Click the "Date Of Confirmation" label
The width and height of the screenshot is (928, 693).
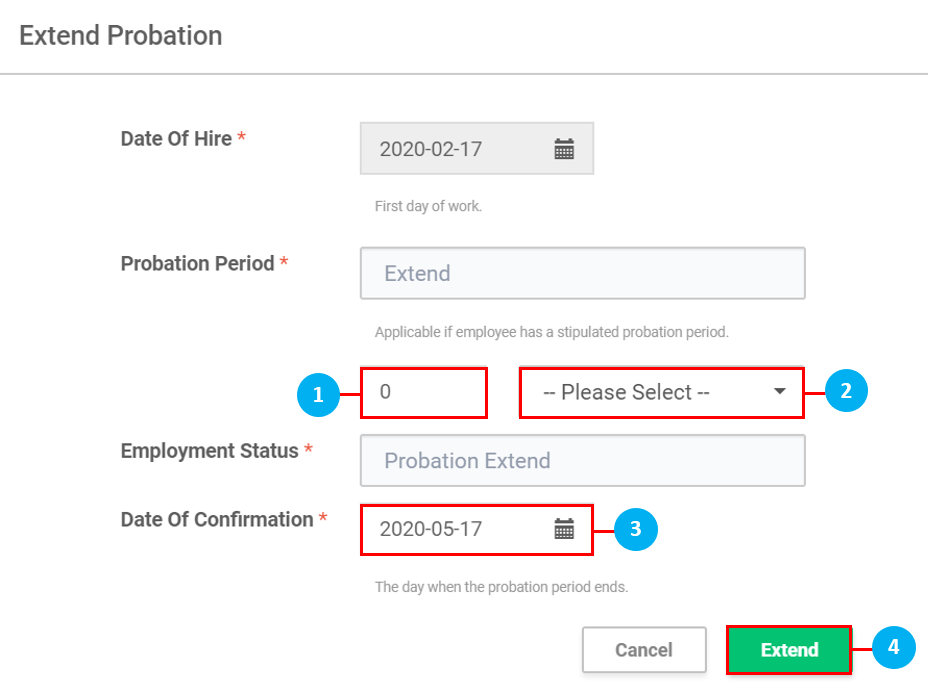point(217,519)
